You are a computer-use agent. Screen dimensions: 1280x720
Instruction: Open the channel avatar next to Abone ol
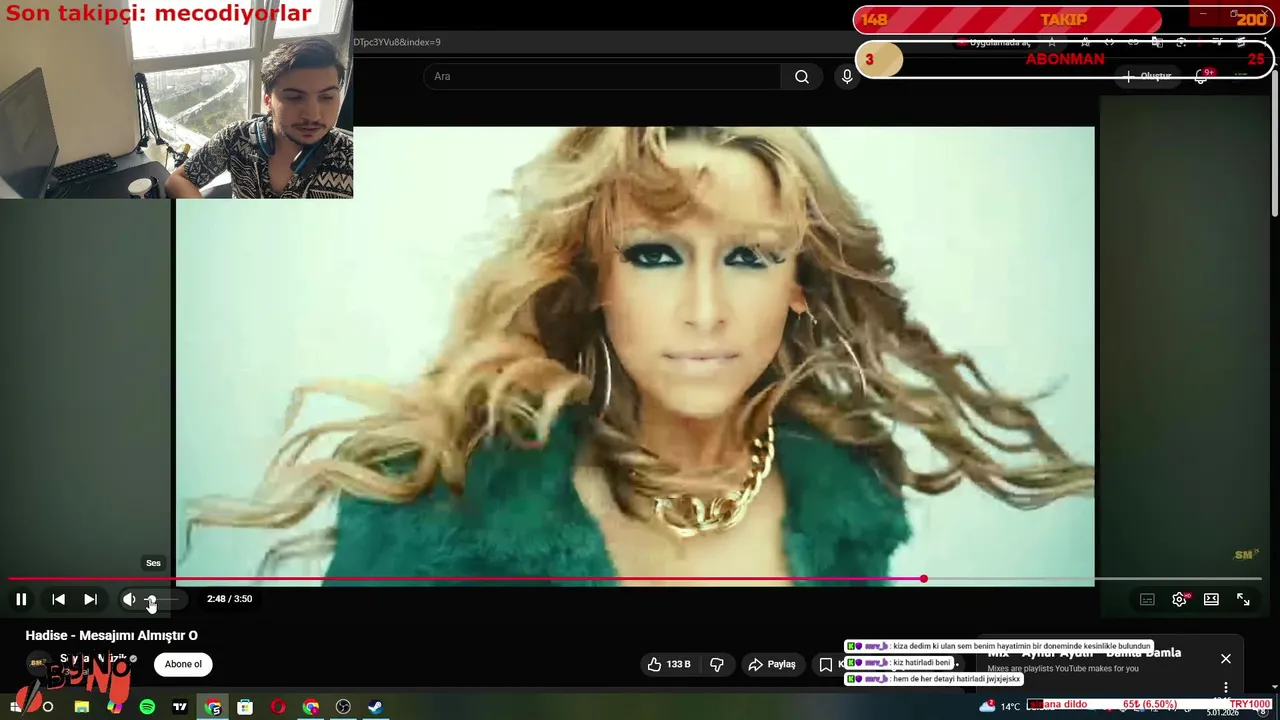point(38,663)
